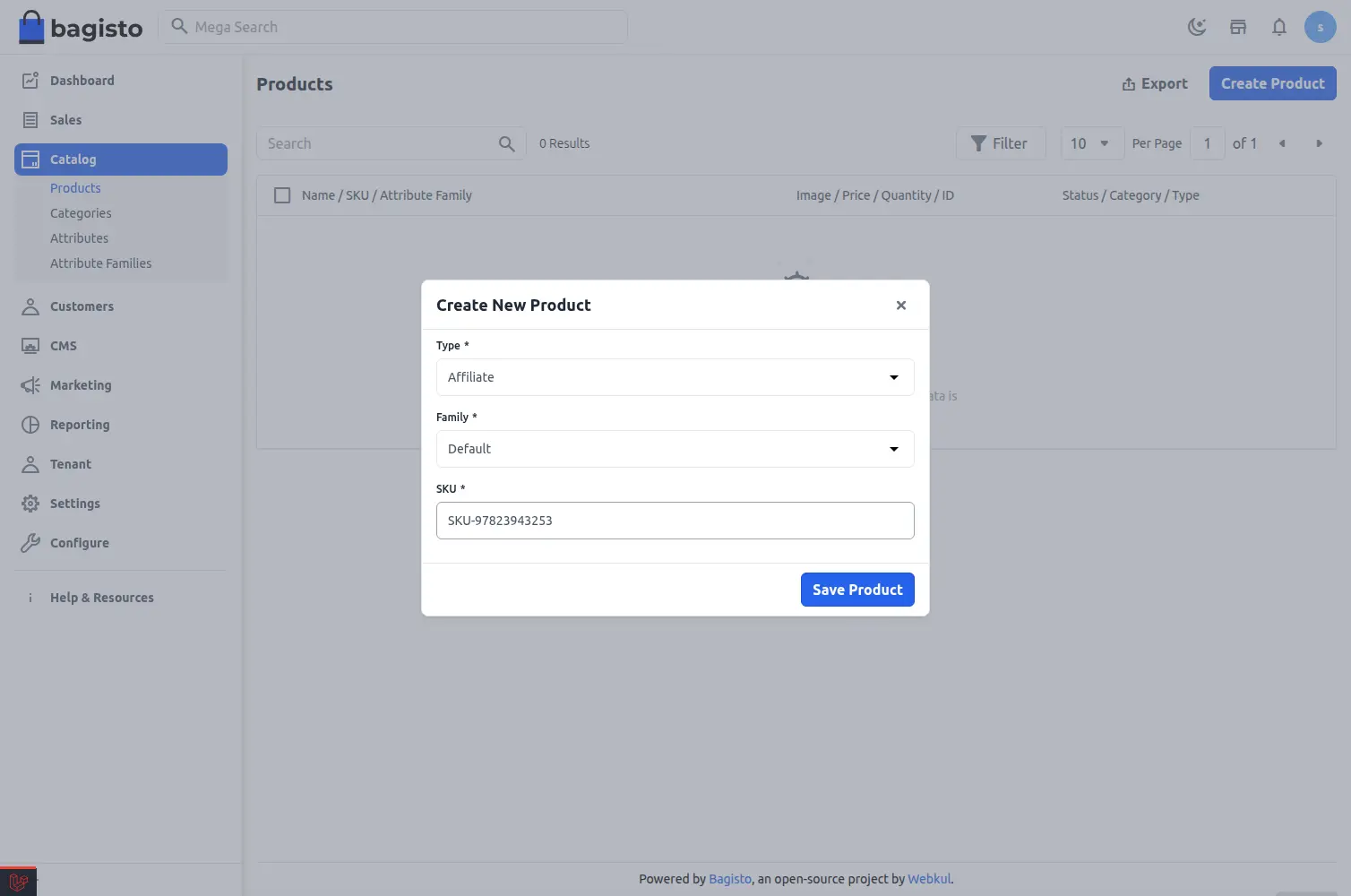Screen dimensions: 1351x896
Task: Select the Catalog menu item
Action: tap(121, 159)
